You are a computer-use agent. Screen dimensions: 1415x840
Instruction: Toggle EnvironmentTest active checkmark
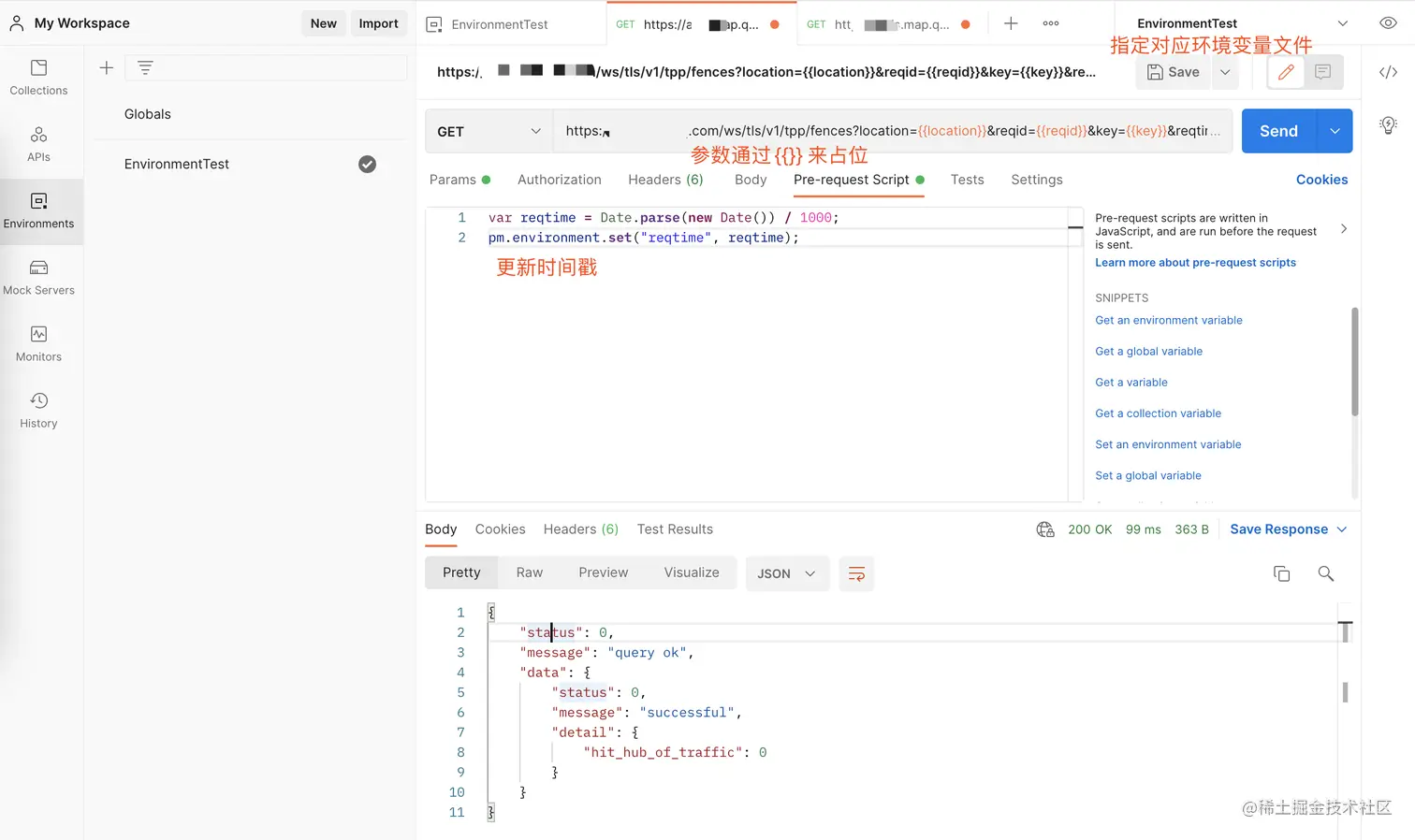[367, 165]
